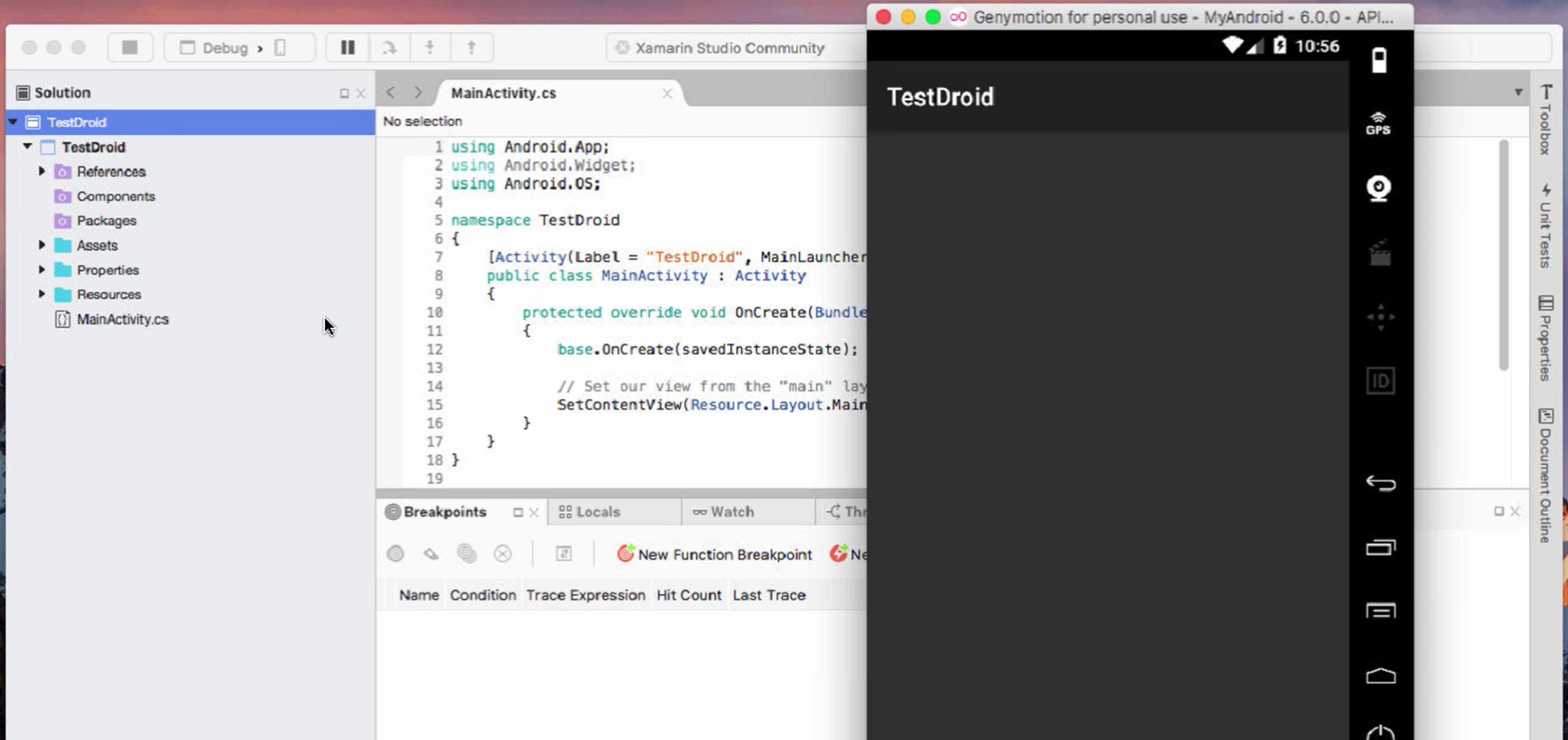Image resolution: width=1568 pixels, height=740 pixels.
Task: Open the Unit Tests side pad
Action: (1546, 224)
